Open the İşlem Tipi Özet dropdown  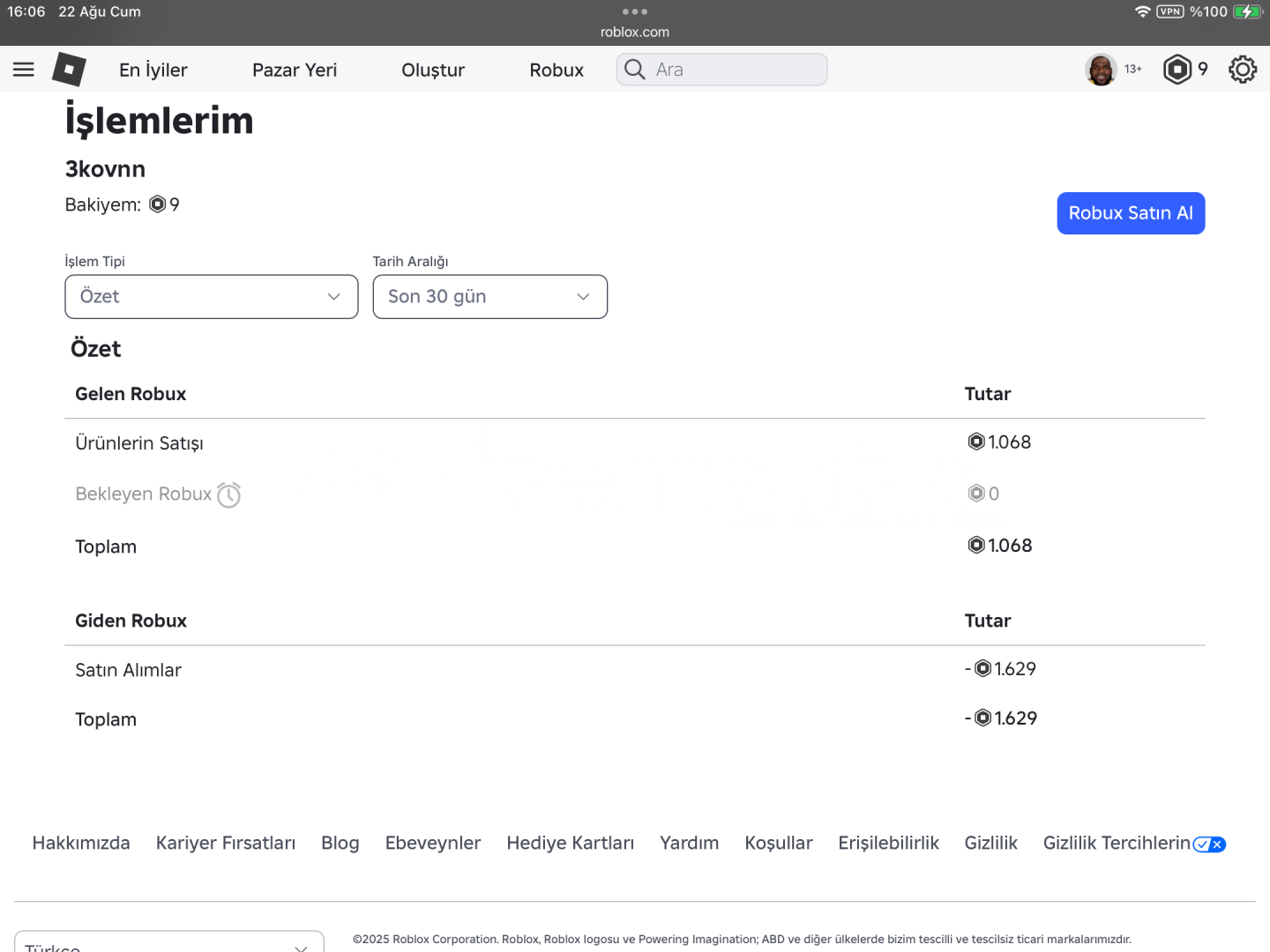(x=212, y=297)
